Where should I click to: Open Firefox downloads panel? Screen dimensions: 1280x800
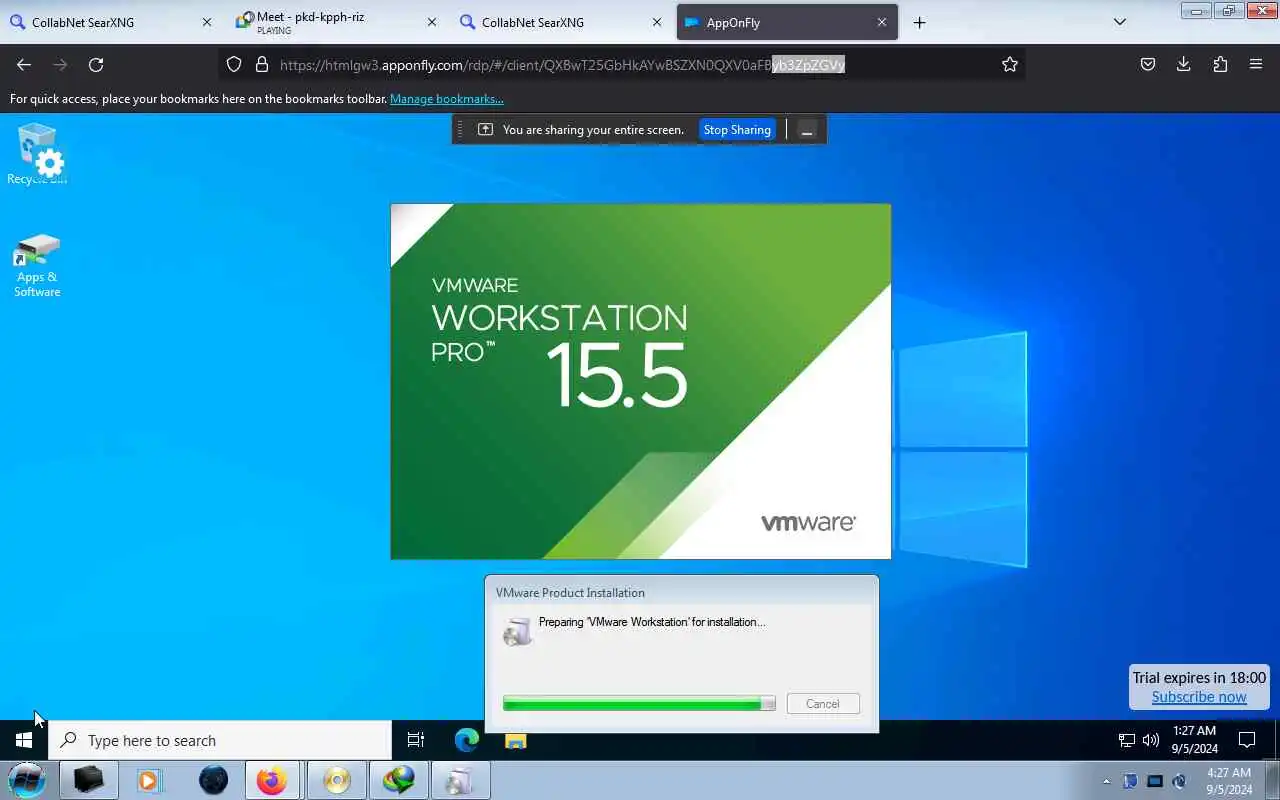point(1183,64)
